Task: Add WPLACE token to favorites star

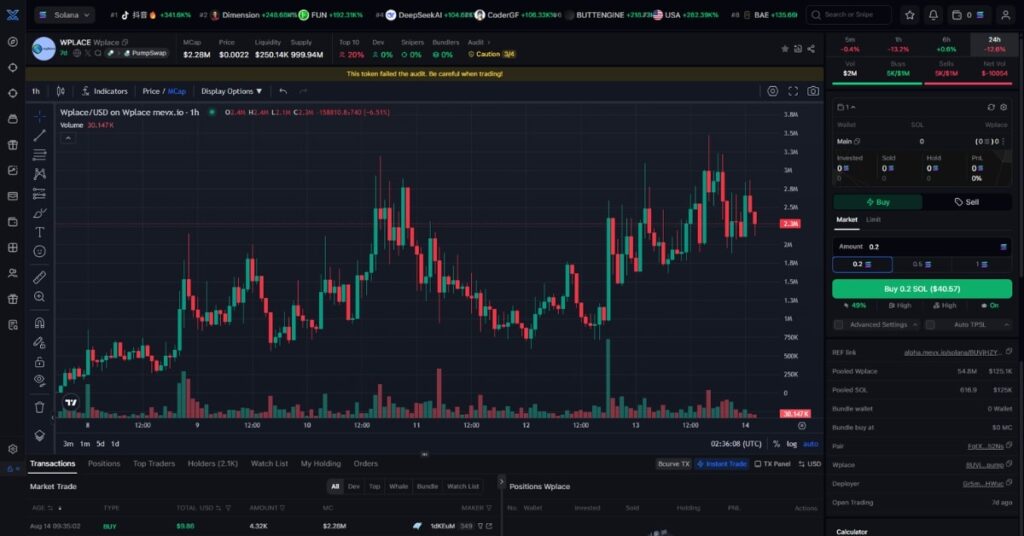Action: click(x=785, y=49)
